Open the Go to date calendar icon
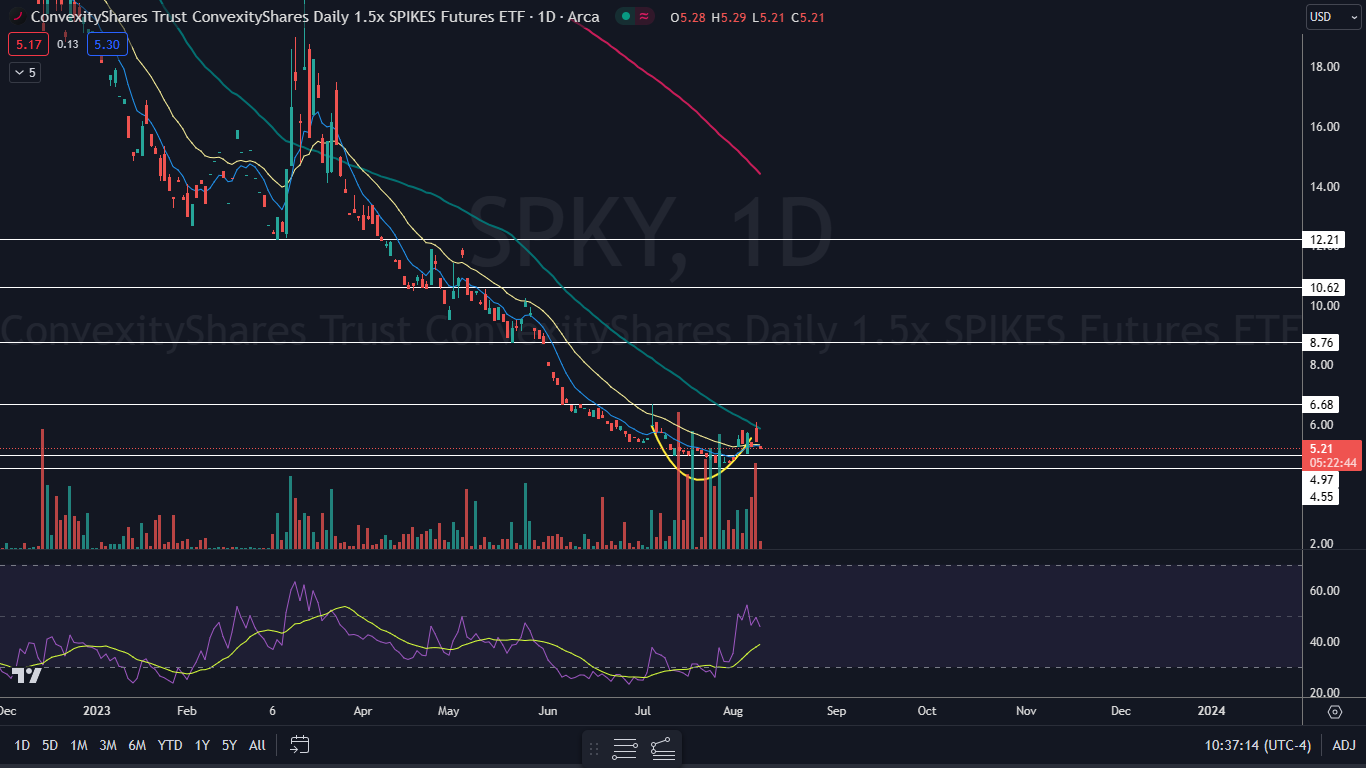The image size is (1366, 768). pyautogui.click(x=300, y=745)
